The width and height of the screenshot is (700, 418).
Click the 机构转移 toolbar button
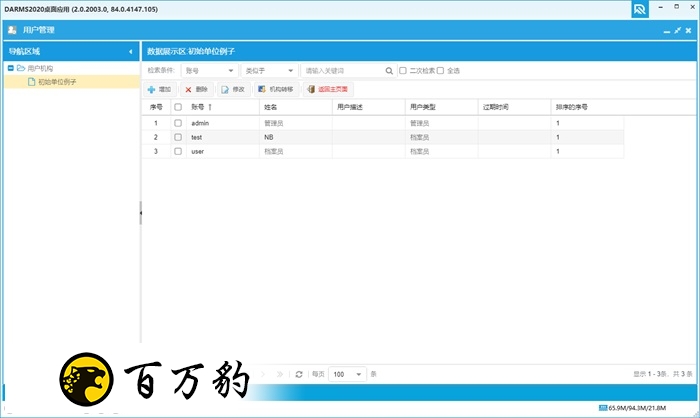click(x=275, y=89)
